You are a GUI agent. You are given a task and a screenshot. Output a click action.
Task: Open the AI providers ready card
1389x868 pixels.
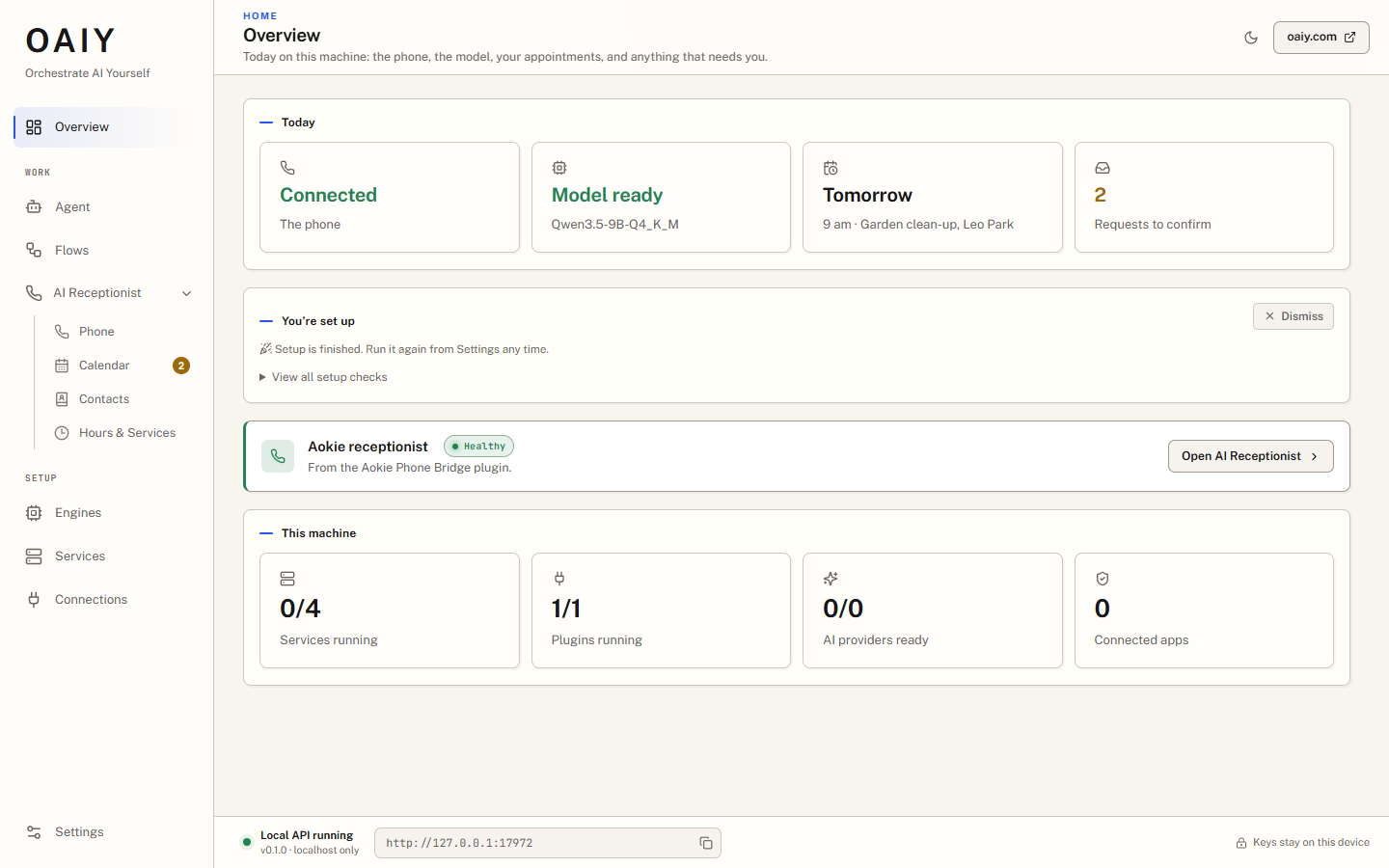pos(932,610)
